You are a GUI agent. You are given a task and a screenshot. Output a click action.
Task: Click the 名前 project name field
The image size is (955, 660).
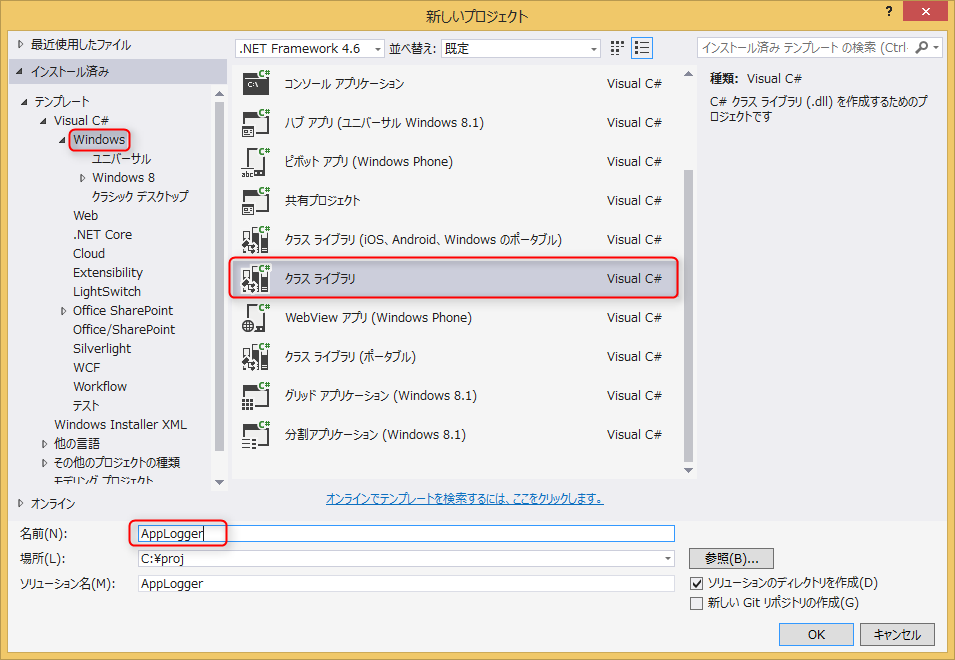[406, 533]
